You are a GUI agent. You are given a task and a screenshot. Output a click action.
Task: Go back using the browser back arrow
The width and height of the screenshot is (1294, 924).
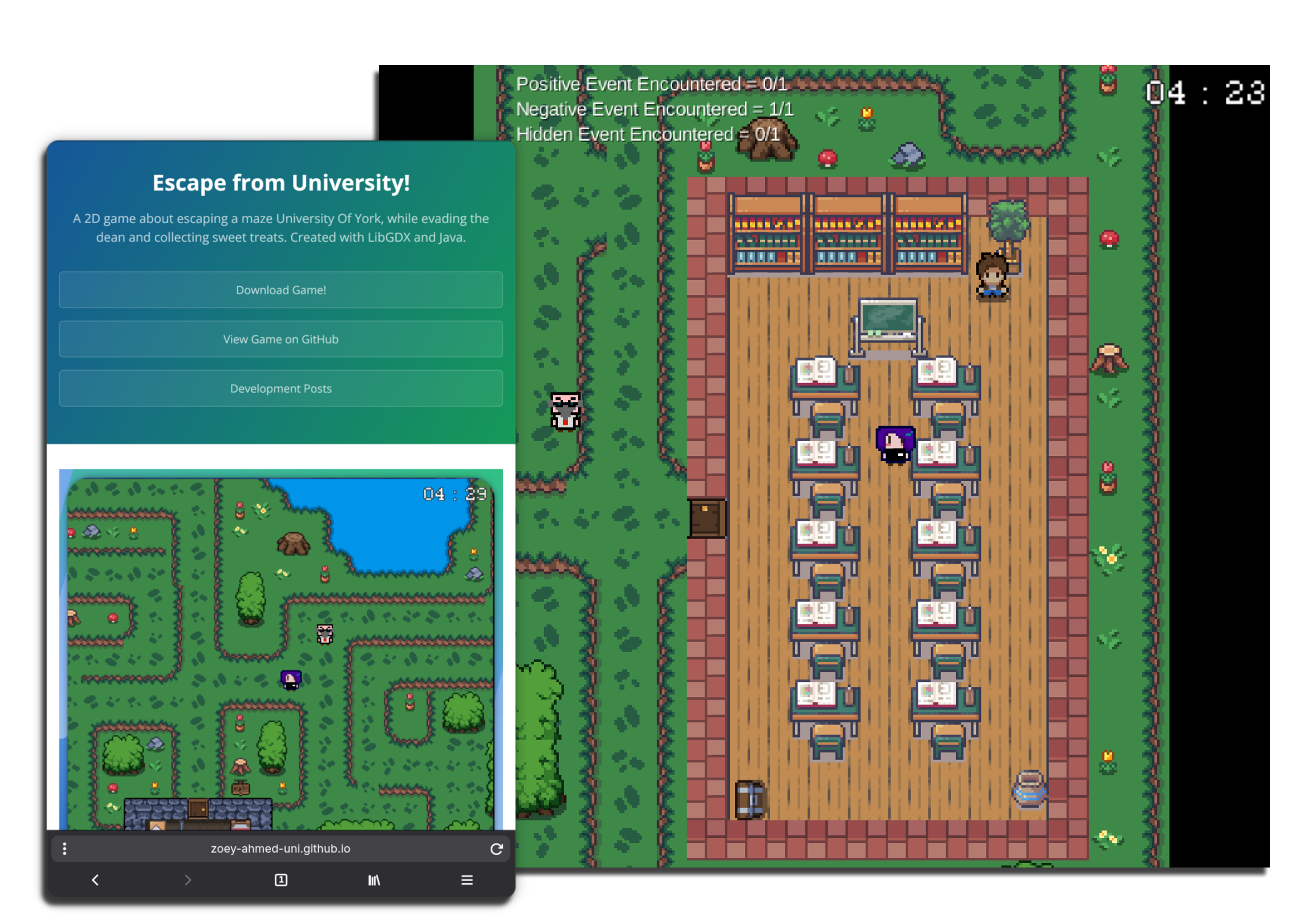pyautogui.click(x=95, y=880)
